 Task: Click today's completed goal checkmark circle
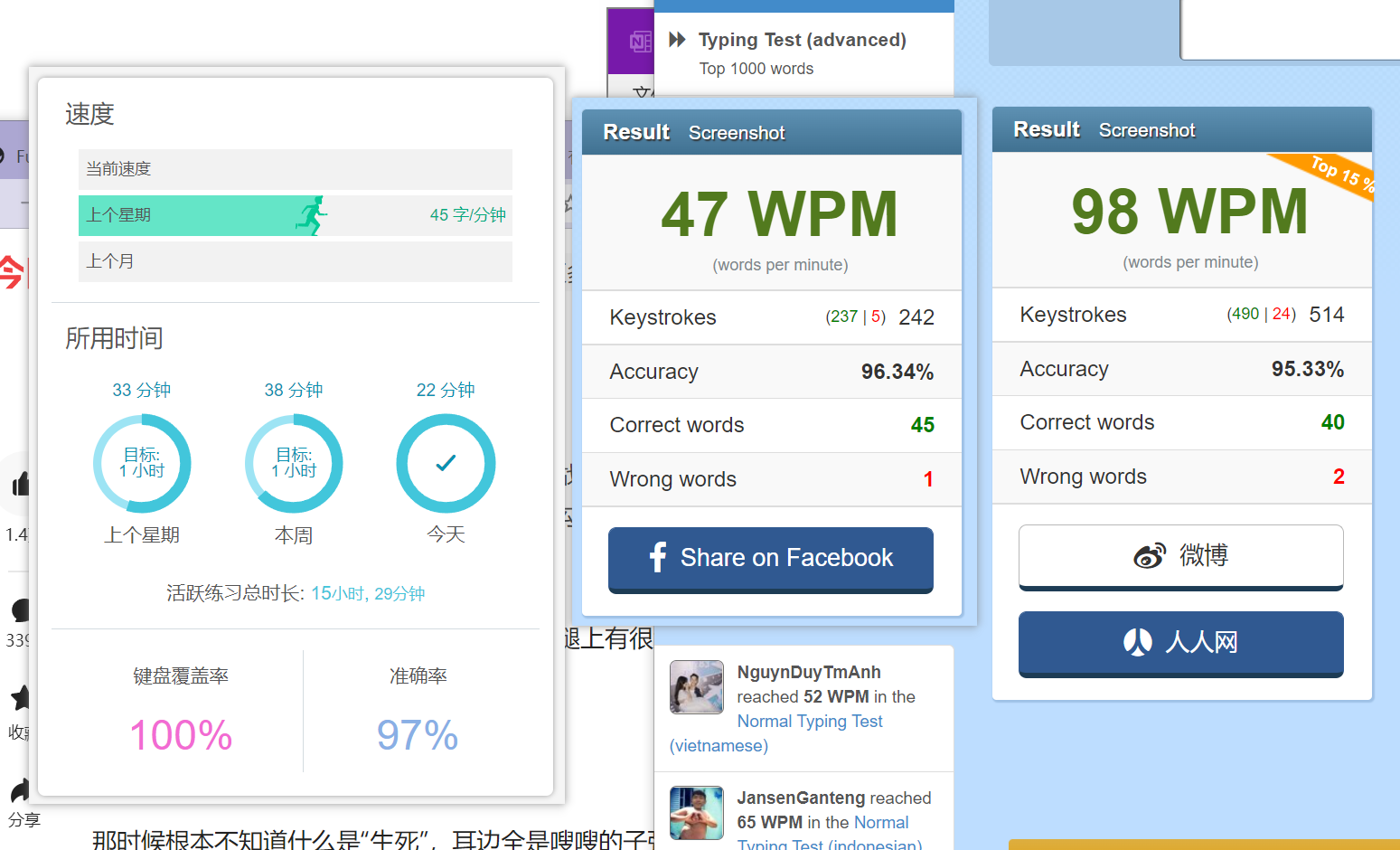click(x=446, y=464)
